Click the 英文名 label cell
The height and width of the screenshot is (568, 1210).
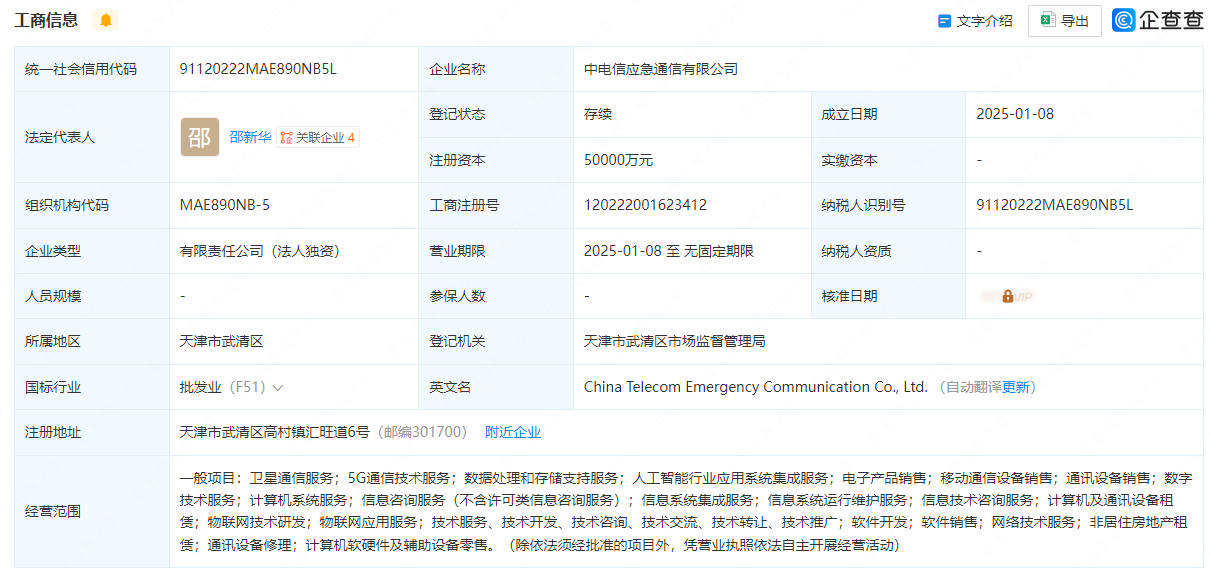[x=496, y=387]
